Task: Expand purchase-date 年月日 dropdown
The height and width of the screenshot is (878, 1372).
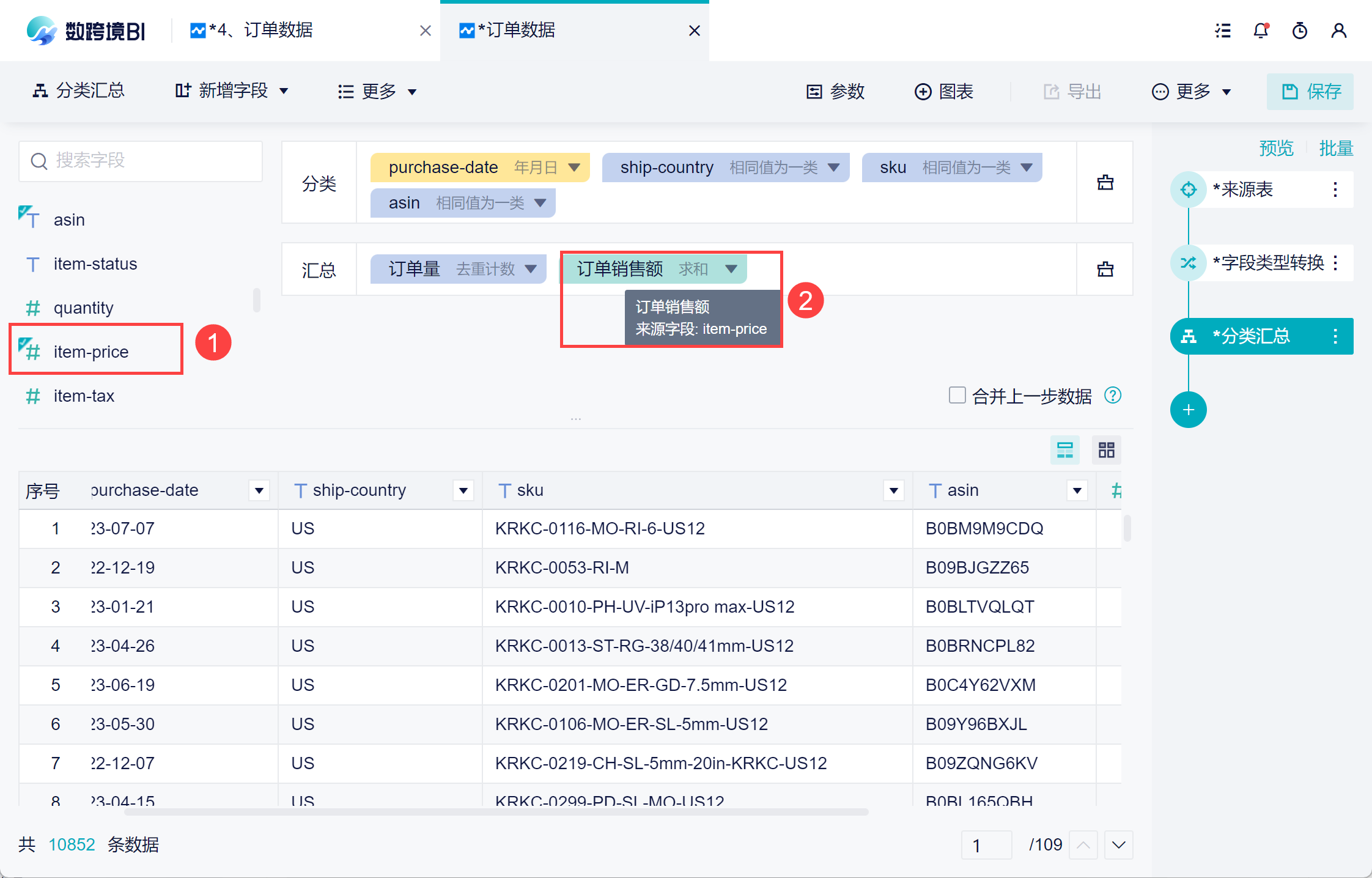Action: 574,168
